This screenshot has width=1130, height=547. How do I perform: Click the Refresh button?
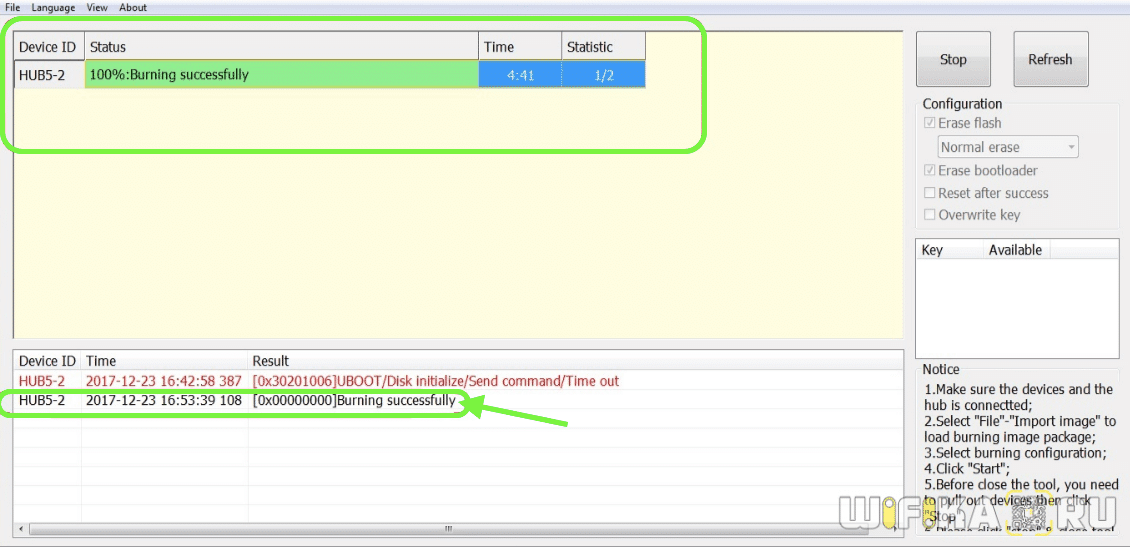[1050, 59]
